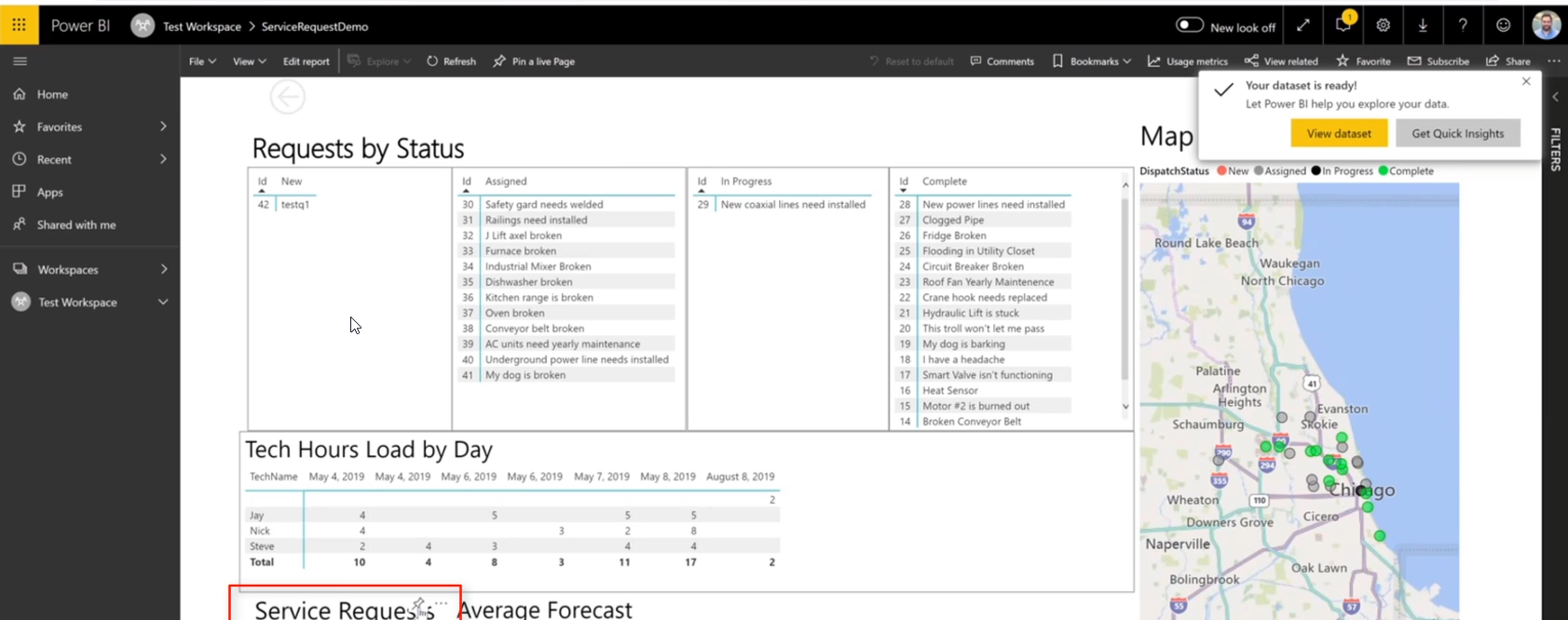The width and height of the screenshot is (1568, 620).
Task: Select 'Safety gard needs welded' row
Action: tap(566, 205)
